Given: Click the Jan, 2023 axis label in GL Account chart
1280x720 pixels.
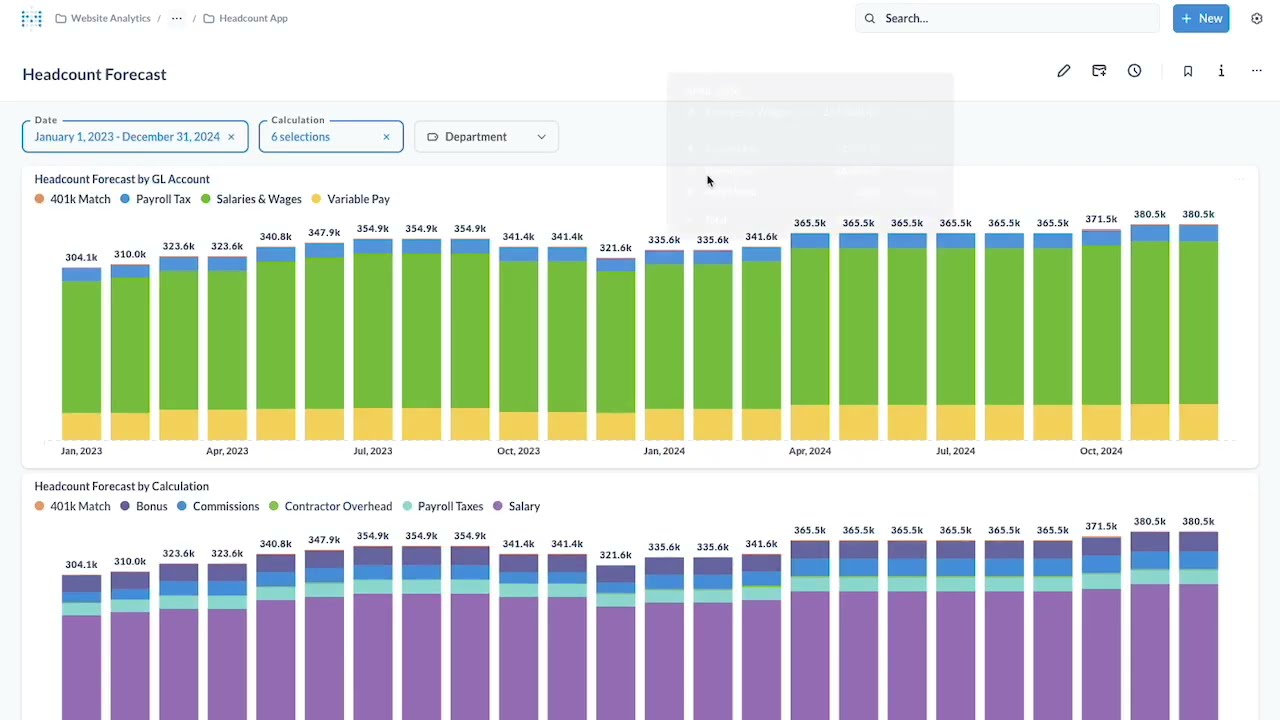Looking at the screenshot, I should (x=81, y=451).
